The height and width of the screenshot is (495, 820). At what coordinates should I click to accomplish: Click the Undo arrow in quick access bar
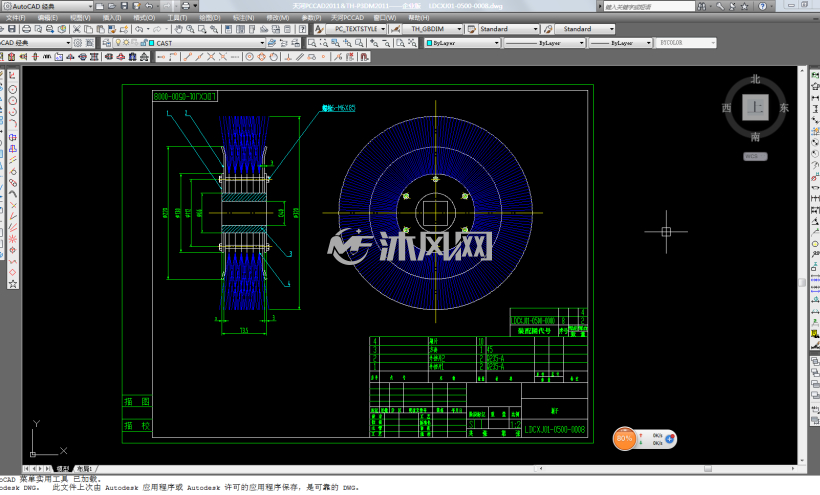pos(150,6)
